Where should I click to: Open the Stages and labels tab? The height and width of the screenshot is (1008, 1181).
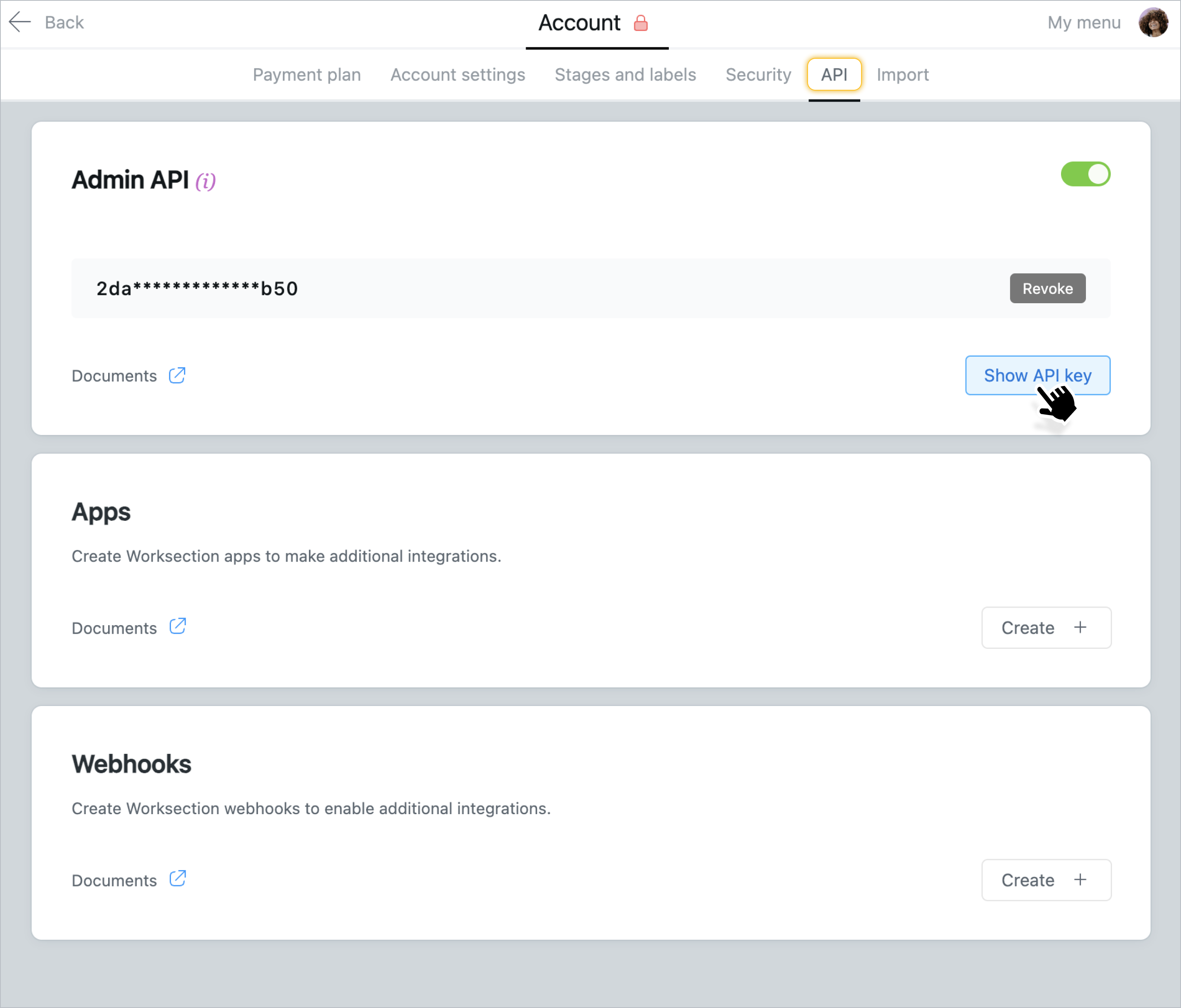625,75
